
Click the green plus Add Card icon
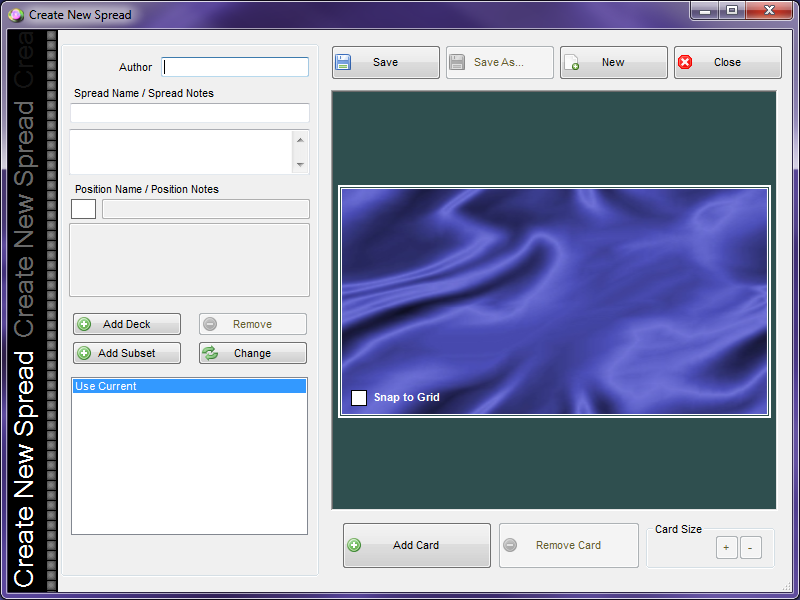(354, 545)
